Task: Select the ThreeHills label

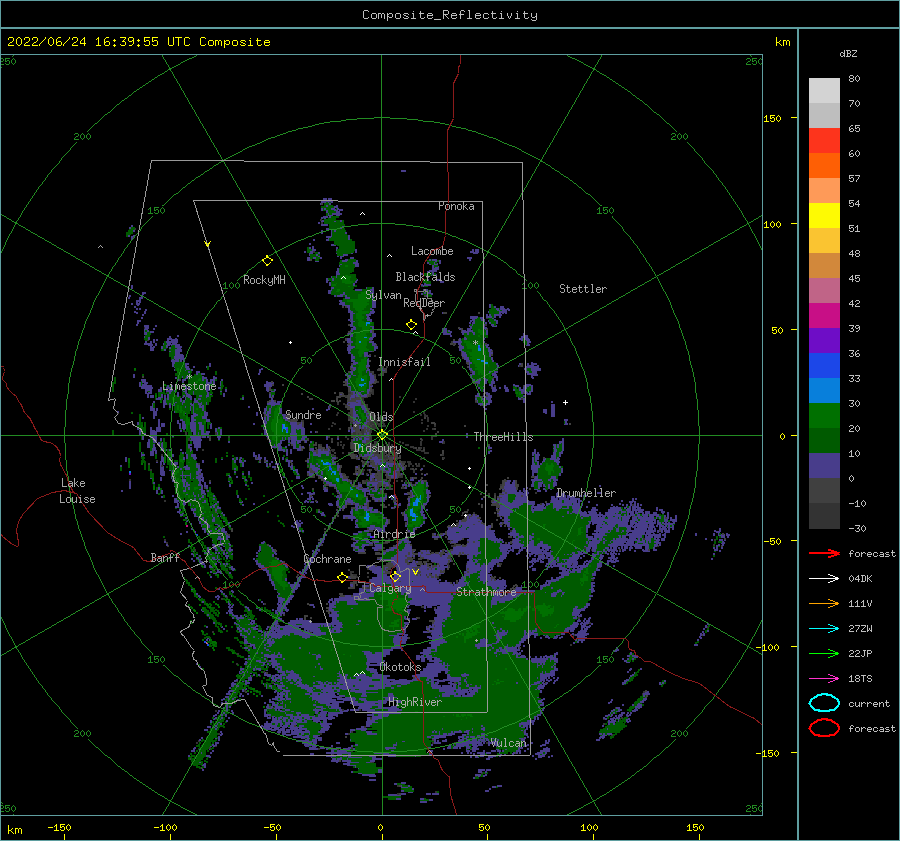Action: 503,437
